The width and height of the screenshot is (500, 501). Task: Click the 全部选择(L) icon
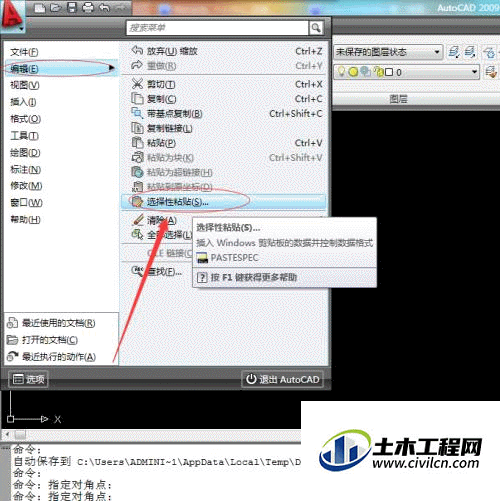[137, 235]
